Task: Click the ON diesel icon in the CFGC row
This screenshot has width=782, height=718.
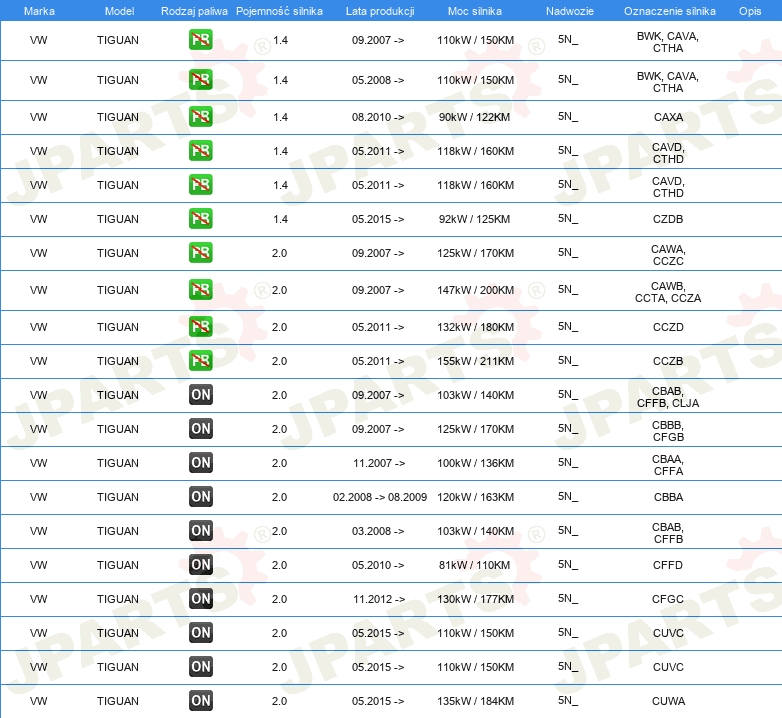Action: pyautogui.click(x=200, y=598)
